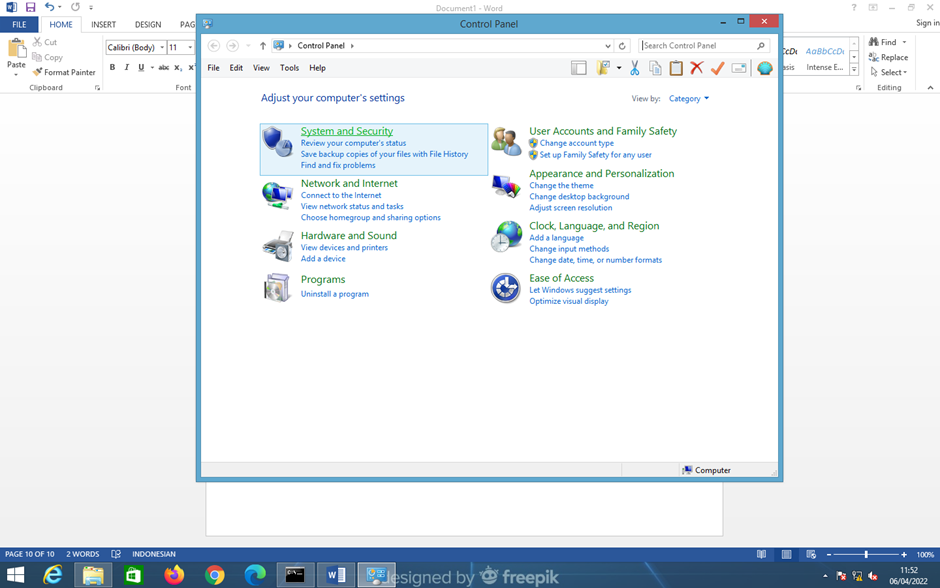Open View devices and printers link
Image resolution: width=940 pixels, height=588 pixels.
pyautogui.click(x=344, y=248)
